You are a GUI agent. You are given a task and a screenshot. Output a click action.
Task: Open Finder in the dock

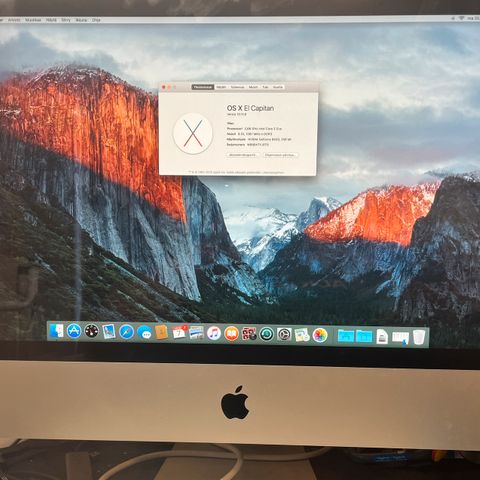56,331
